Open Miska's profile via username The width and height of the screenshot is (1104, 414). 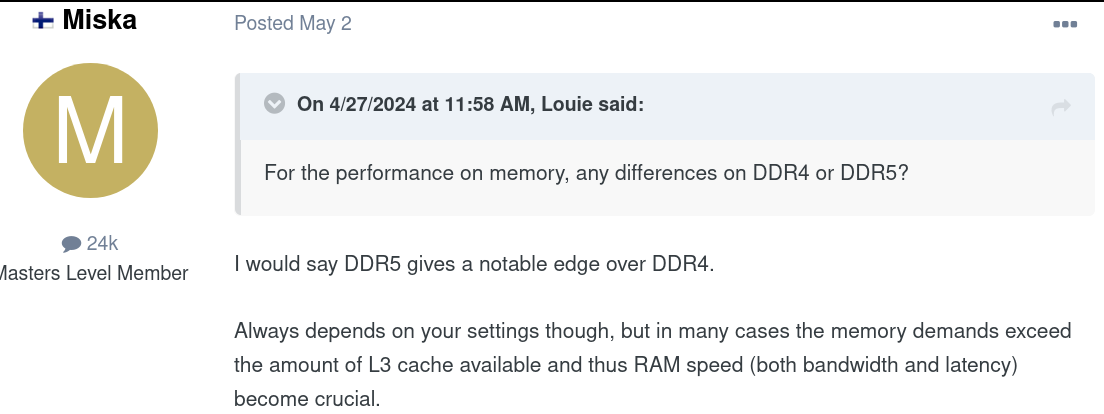[99, 20]
